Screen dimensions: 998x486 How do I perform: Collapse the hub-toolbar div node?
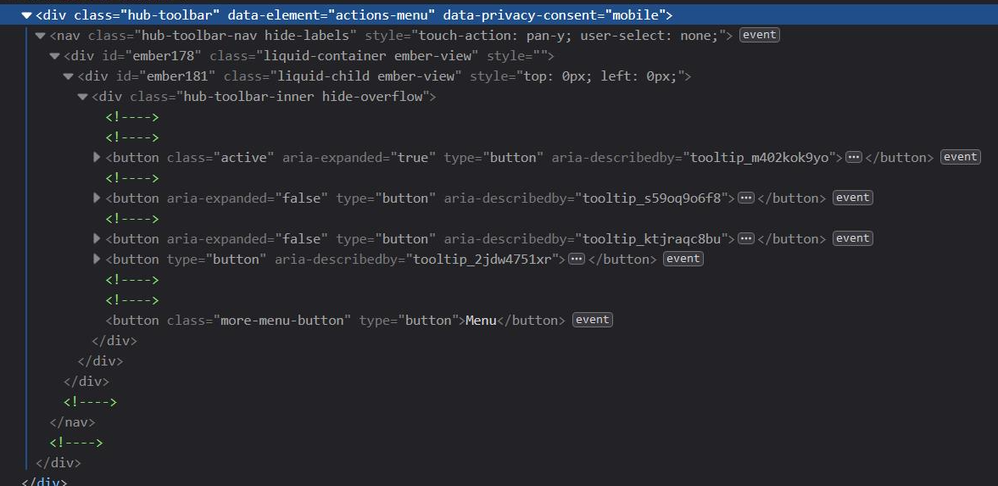pos(27,15)
